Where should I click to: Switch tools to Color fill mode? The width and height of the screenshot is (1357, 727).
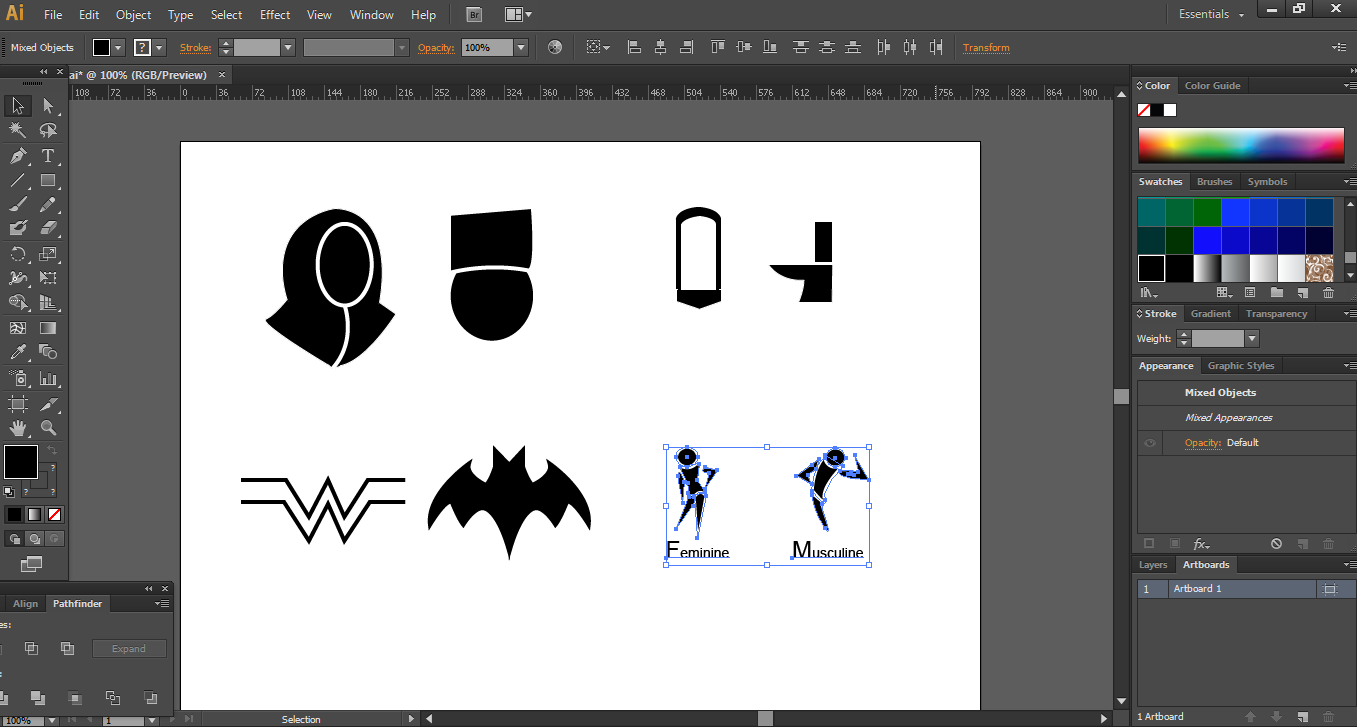click(x=14, y=514)
